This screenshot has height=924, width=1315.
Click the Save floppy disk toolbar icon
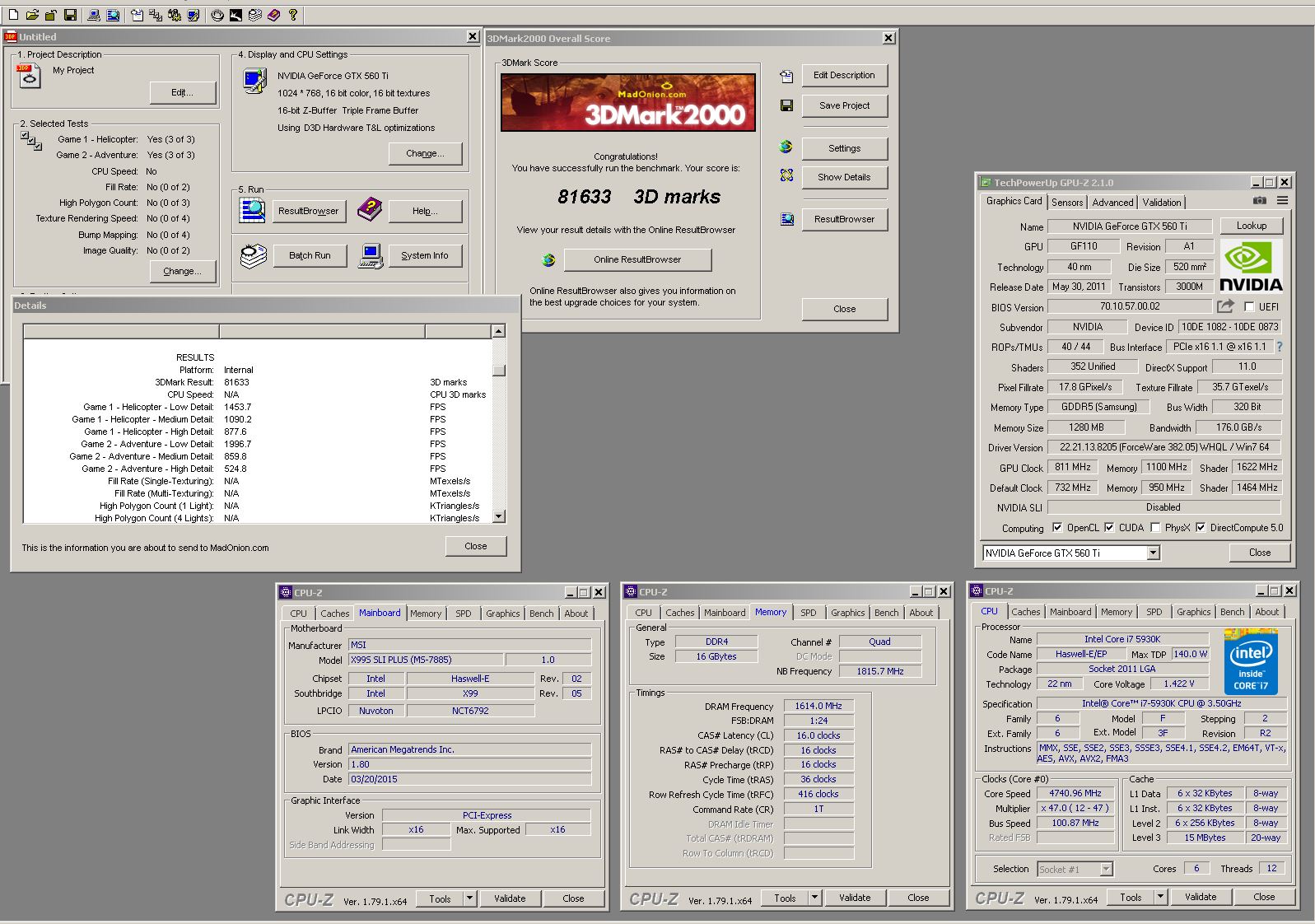[x=70, y=15]
